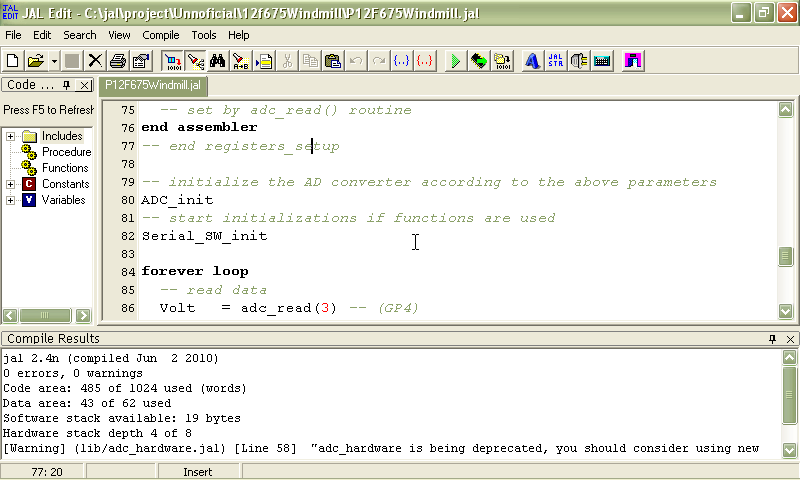
Task: Open the dropdown arrow beside Open folder
Action: click(x=53, y=61)
